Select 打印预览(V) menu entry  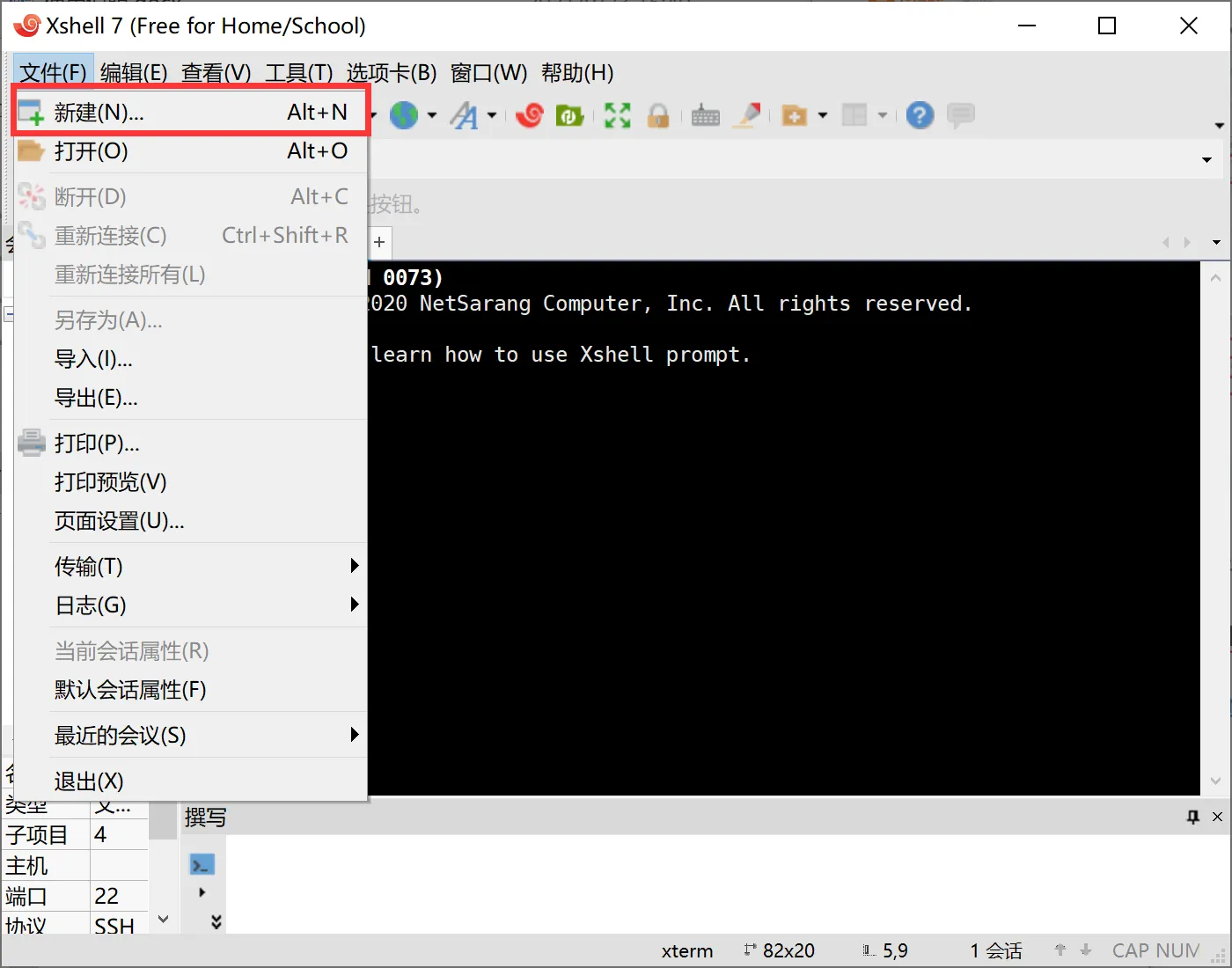point(191,482)
